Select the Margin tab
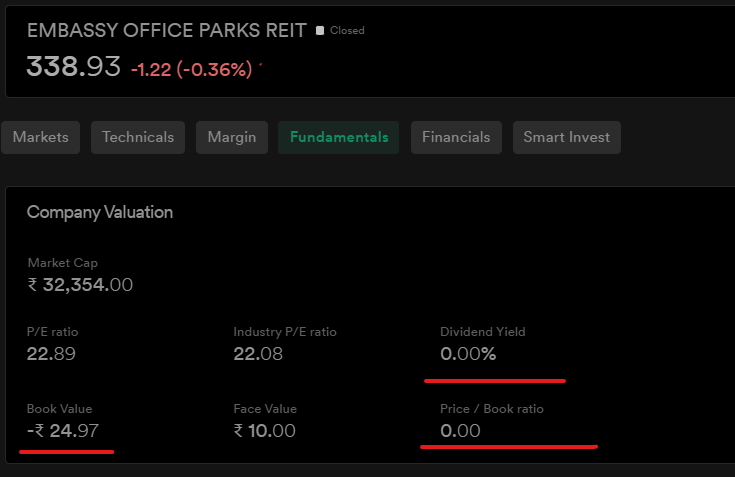 click(x=232, y=137)
